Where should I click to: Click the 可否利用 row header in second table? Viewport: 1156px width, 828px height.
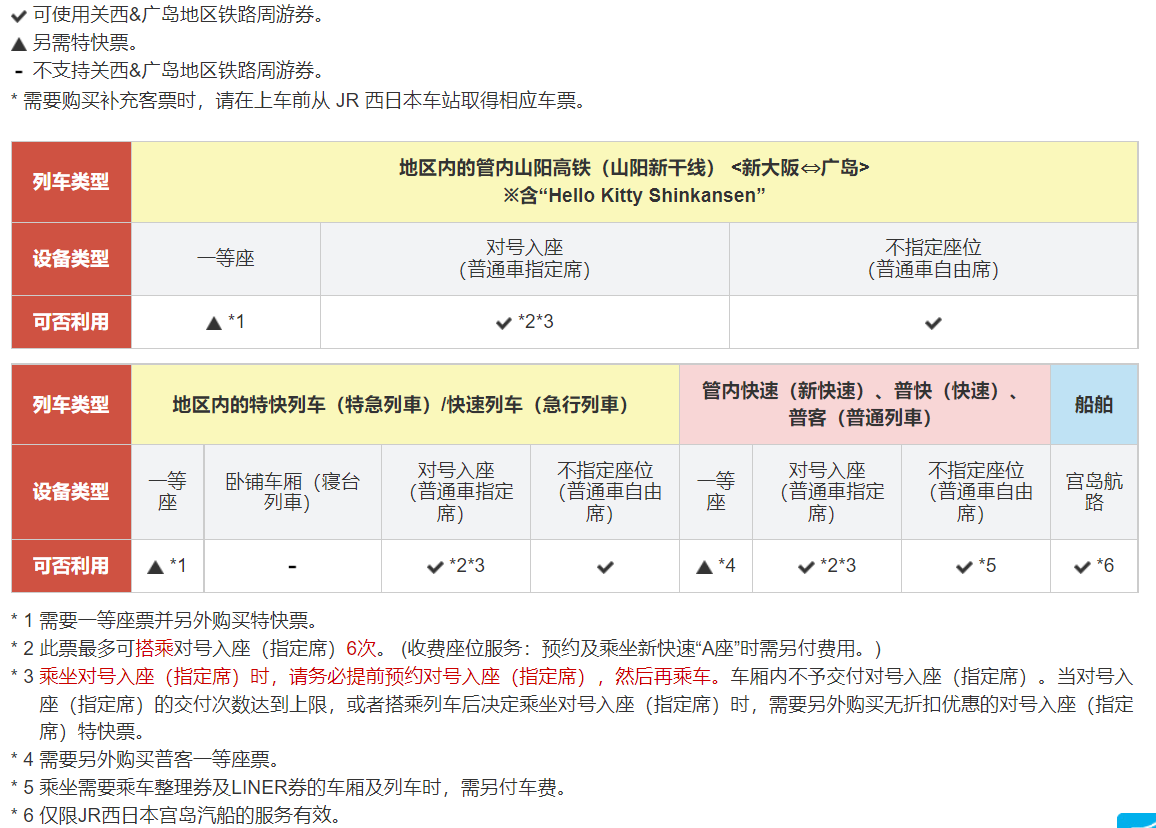[70, 565]
